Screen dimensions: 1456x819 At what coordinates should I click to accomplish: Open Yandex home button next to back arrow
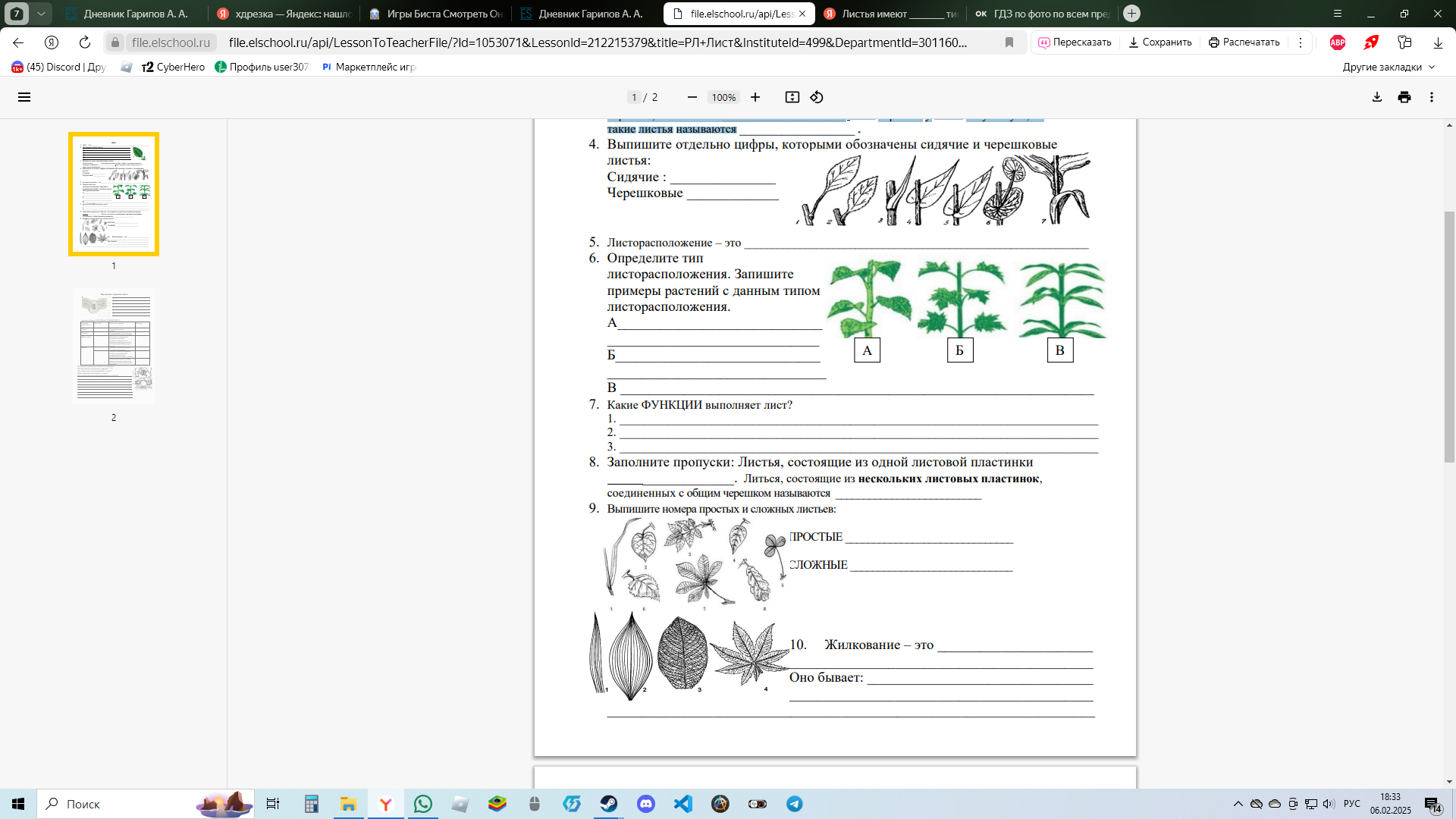[x=52, y=42]
